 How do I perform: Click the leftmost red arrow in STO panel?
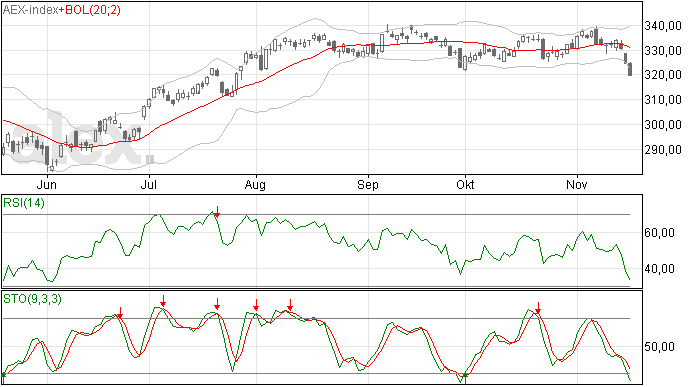[x=120, y=313]
